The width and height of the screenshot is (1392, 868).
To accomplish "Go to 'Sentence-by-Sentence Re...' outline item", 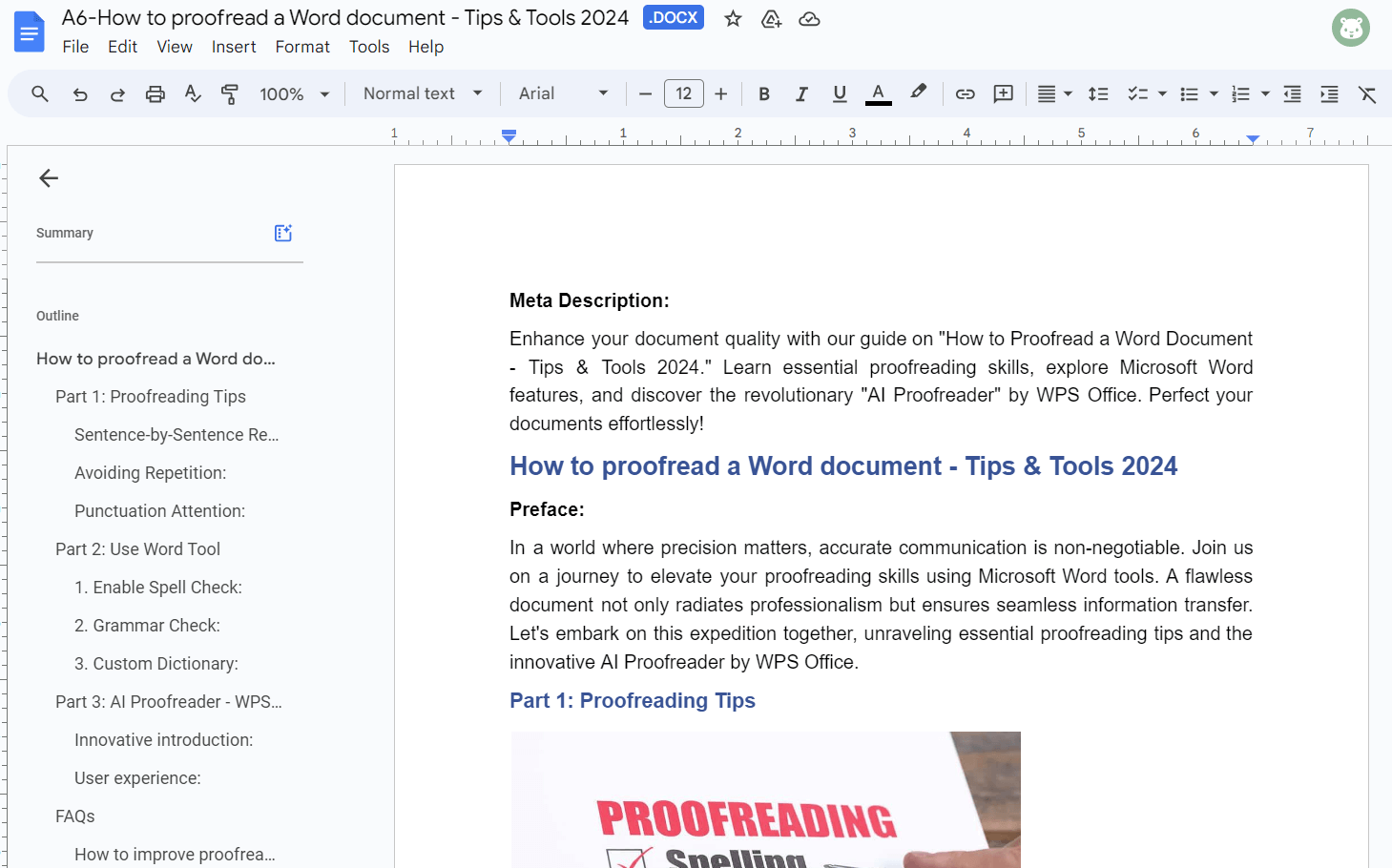I will pos(177,435).
